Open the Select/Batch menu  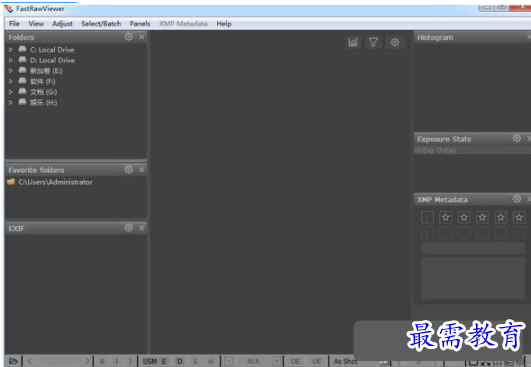101,24
